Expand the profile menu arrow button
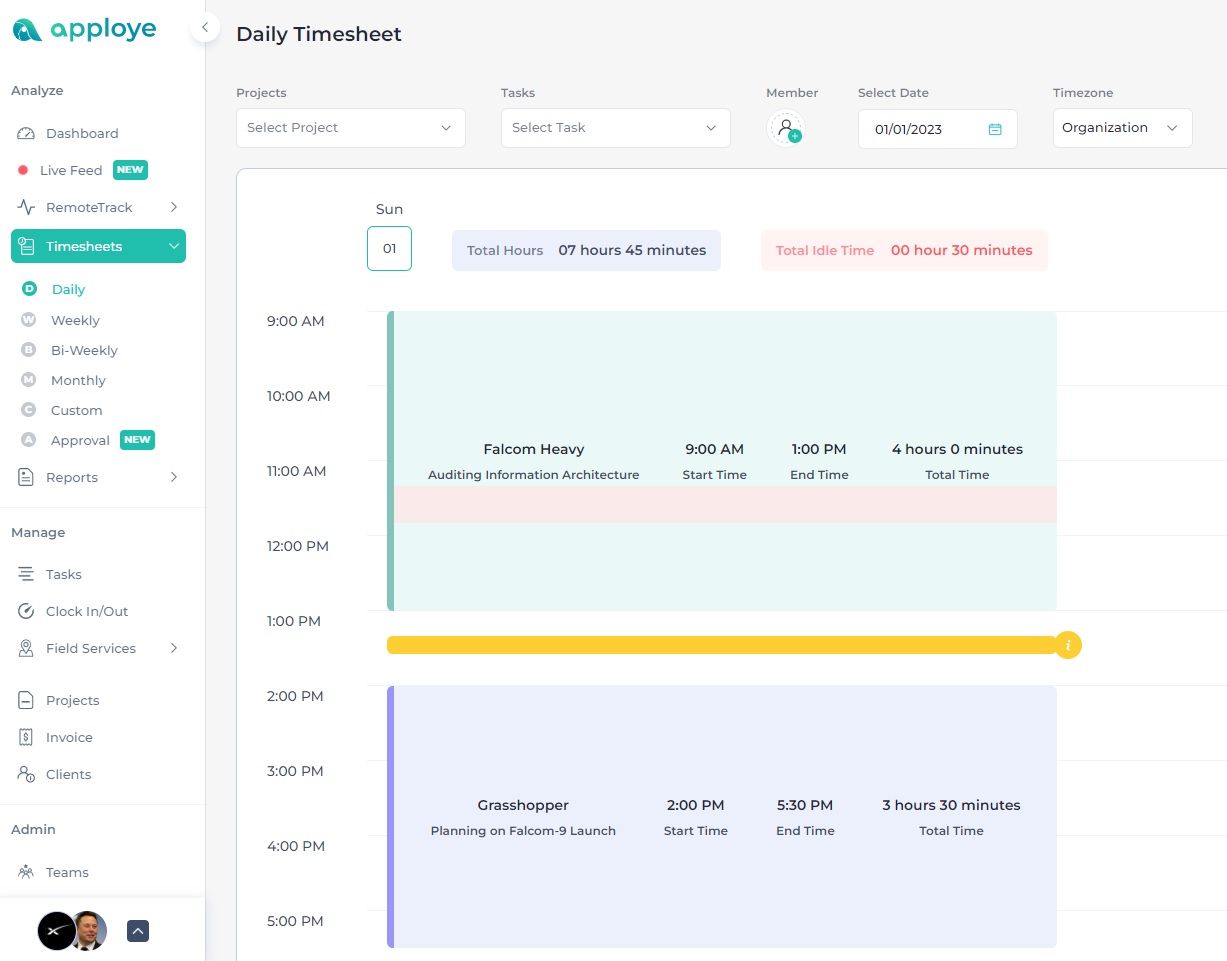The width and height of the screenshot is (1227, 961). (138, 931)
